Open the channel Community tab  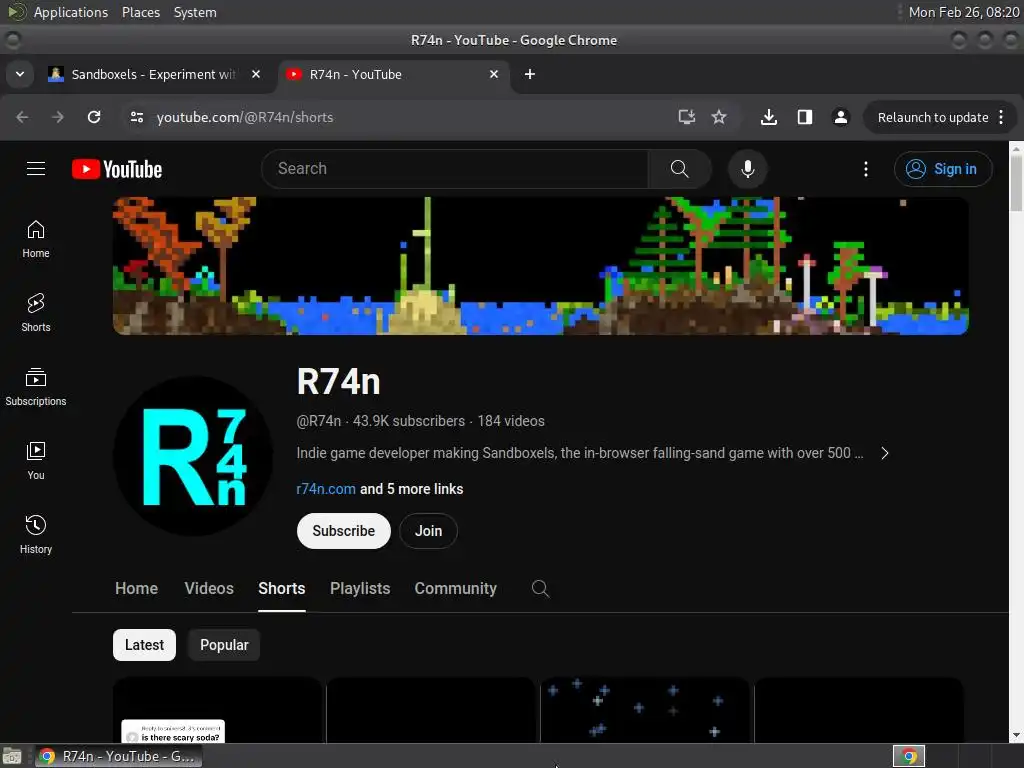point(456,588)
